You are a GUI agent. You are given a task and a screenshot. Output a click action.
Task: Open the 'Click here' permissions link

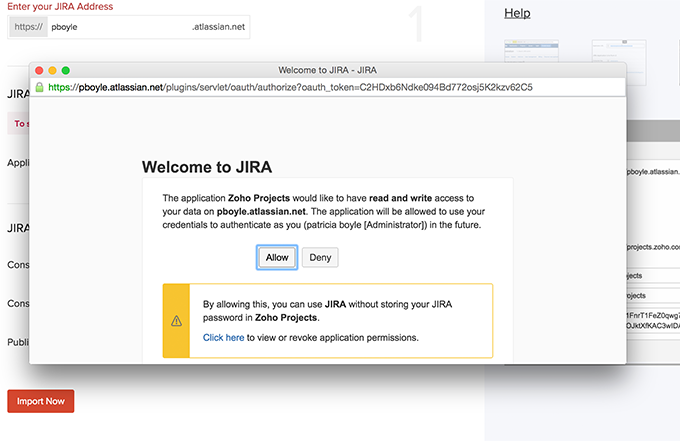(x=223, y=338)
